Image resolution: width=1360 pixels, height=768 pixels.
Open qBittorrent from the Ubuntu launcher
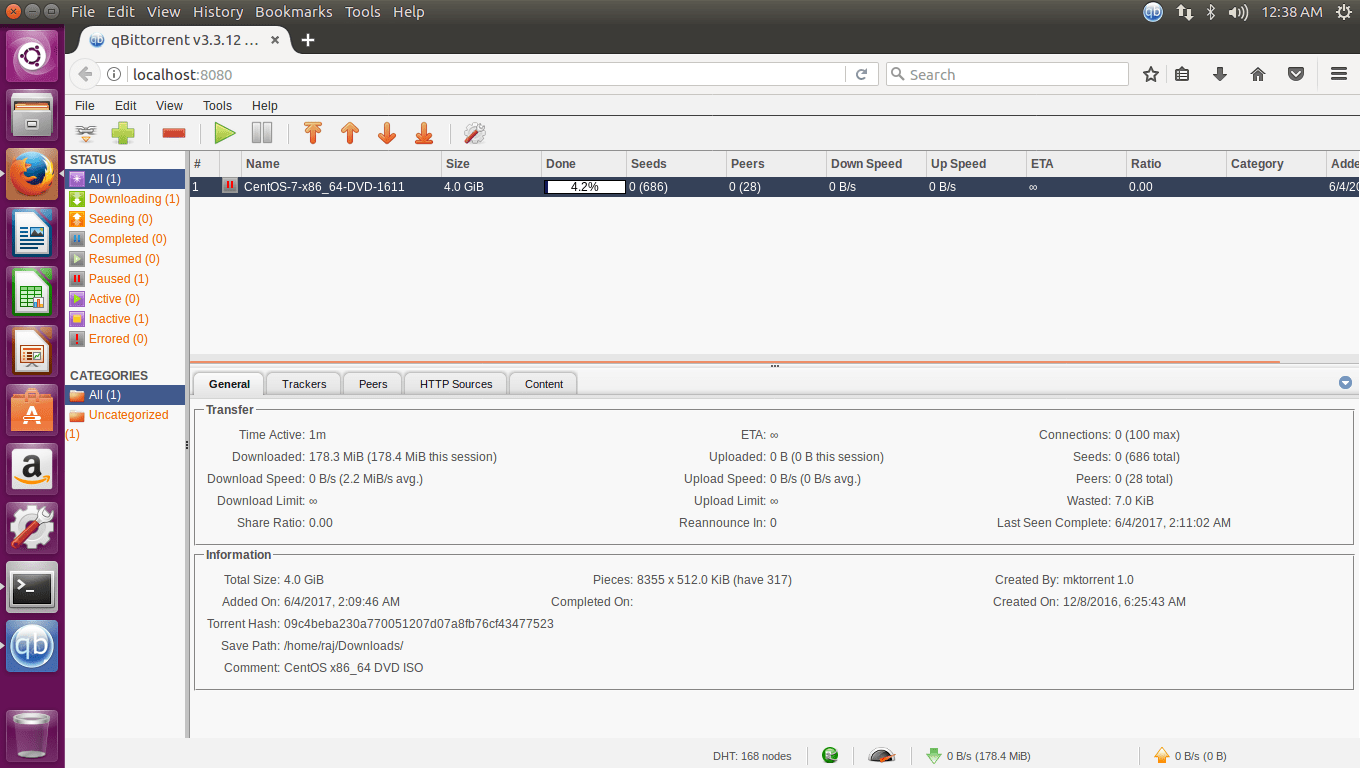(x=32, y=646)
